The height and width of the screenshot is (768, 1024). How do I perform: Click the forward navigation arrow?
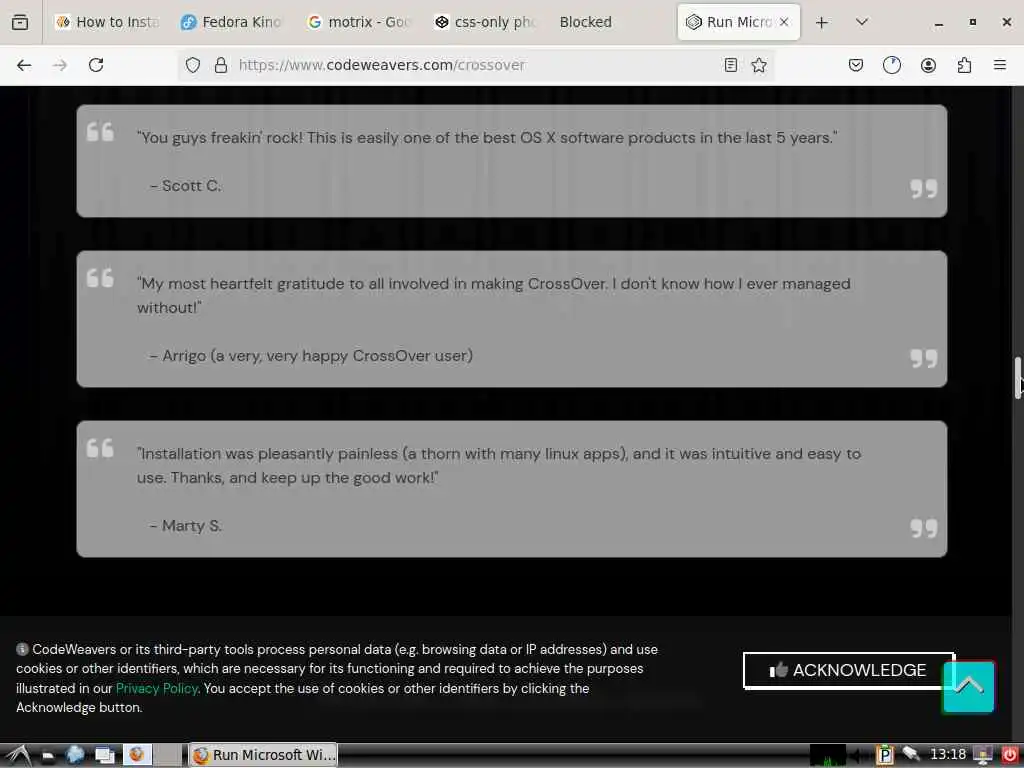tap(60, 65)
